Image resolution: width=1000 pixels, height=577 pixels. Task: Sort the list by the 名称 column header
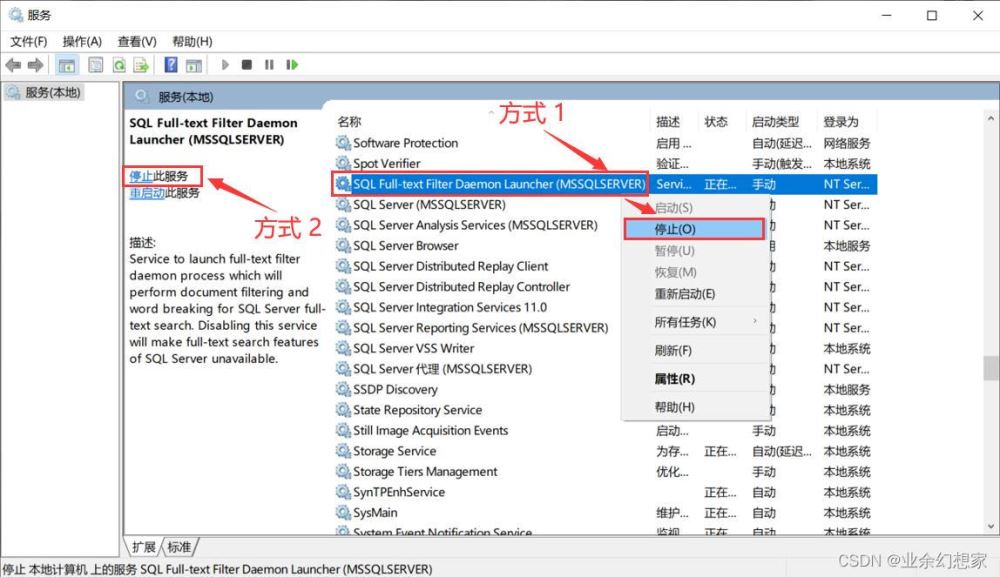[350, 121]
